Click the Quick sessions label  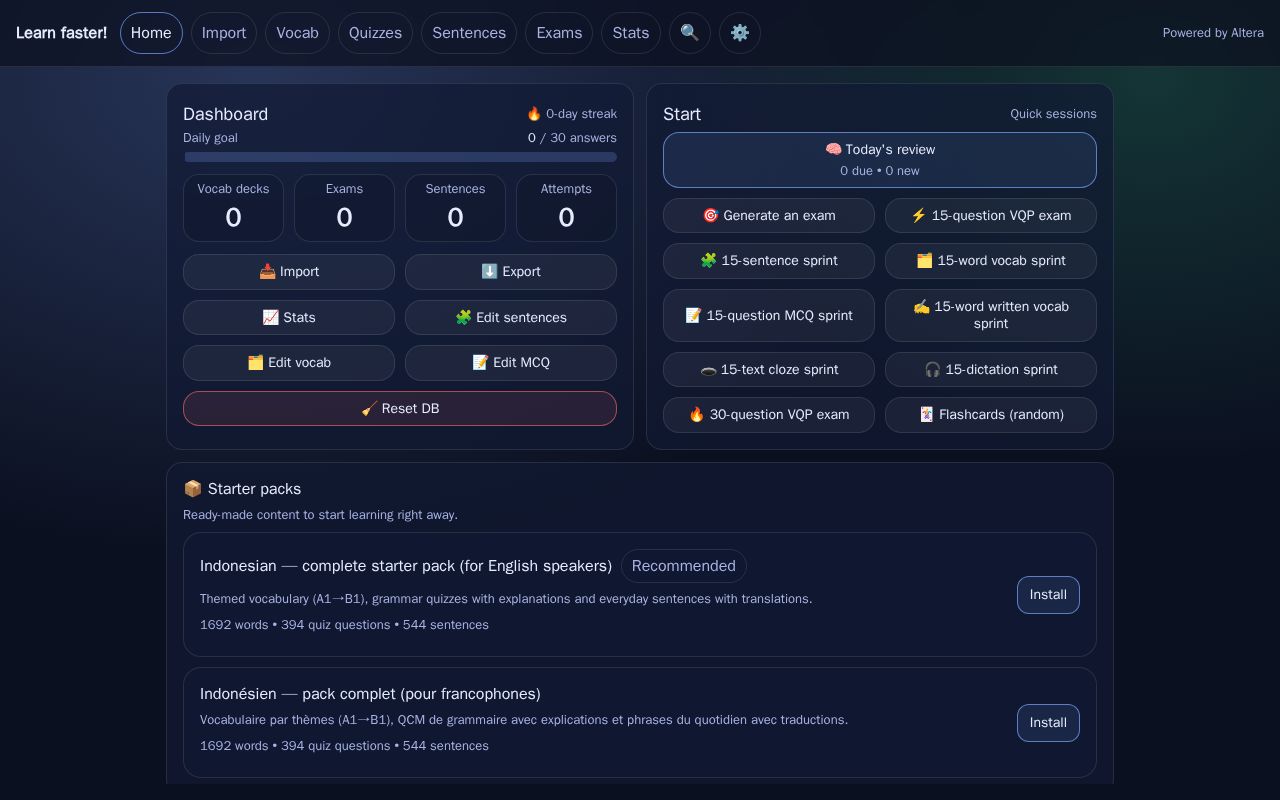1053,114
